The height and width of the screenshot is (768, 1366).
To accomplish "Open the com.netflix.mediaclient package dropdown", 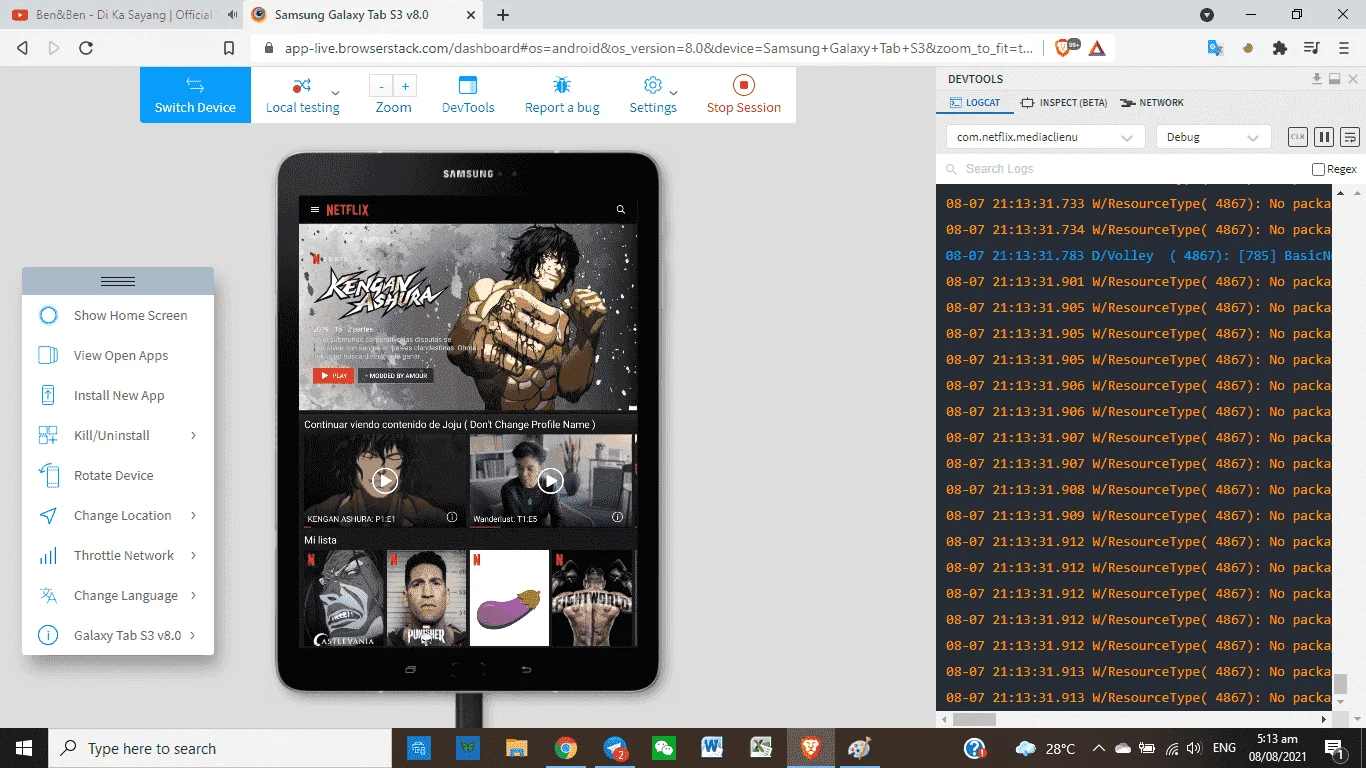I will 1046,137.
